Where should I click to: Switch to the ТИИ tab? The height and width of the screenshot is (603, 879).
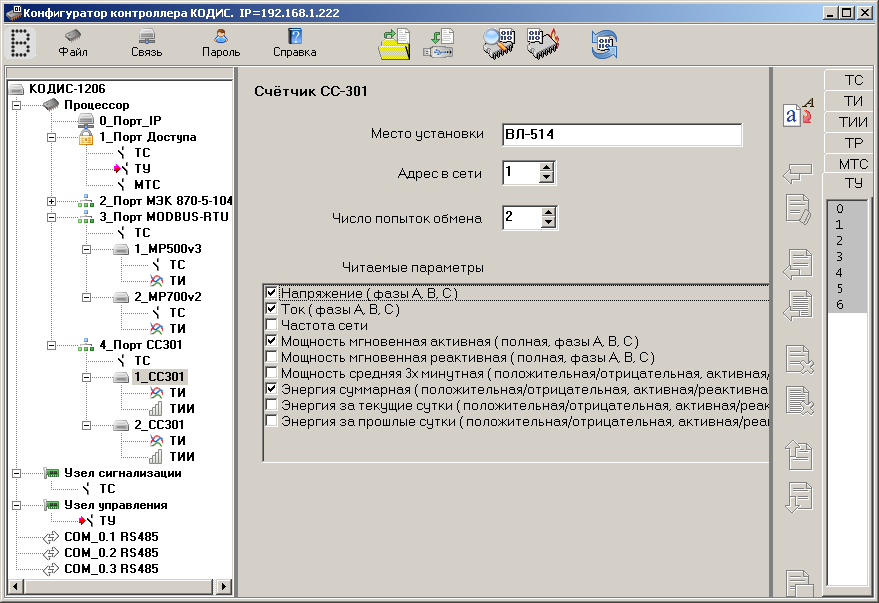(x=852, y=122)
